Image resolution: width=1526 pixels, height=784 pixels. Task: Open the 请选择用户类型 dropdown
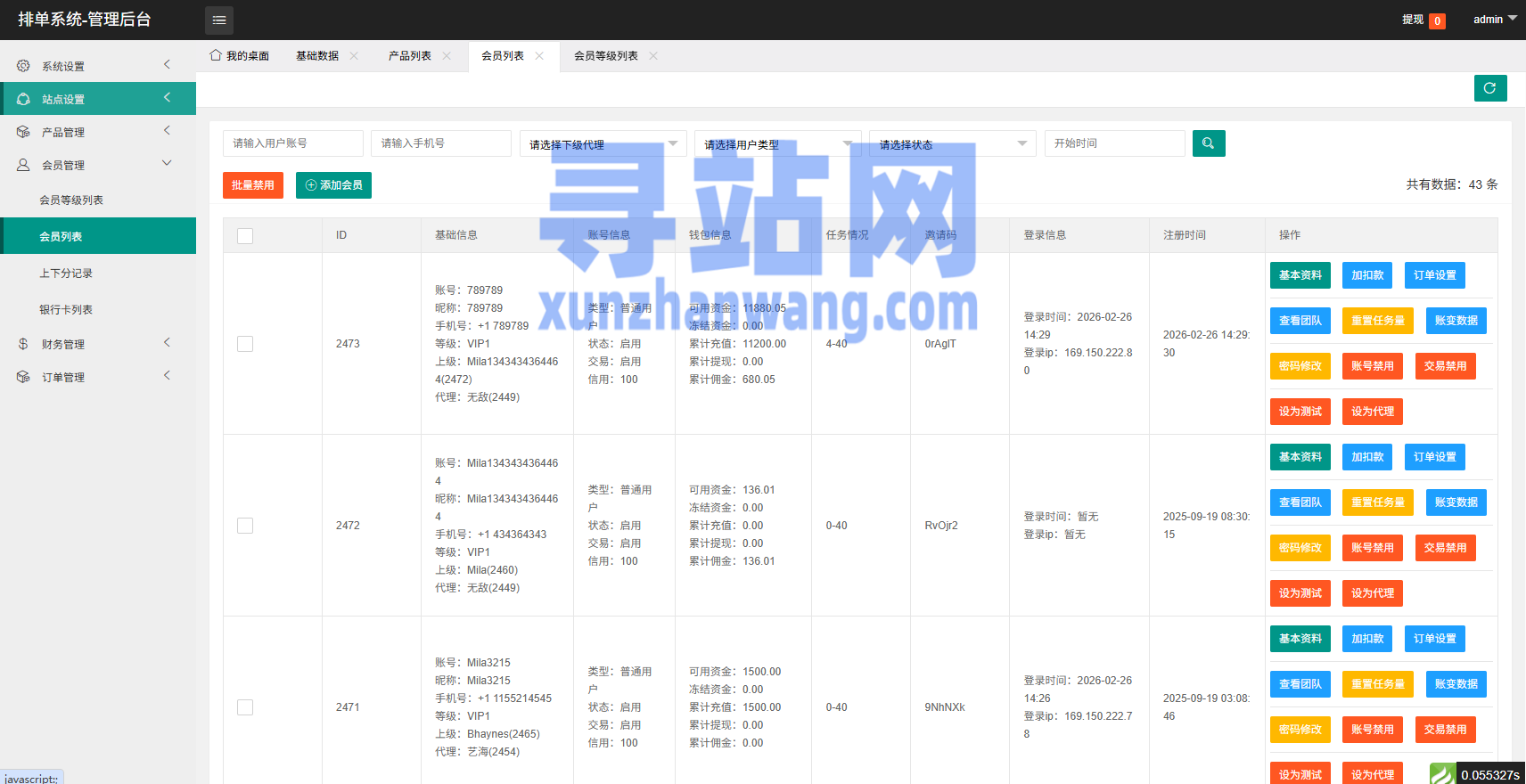point(777,143)
